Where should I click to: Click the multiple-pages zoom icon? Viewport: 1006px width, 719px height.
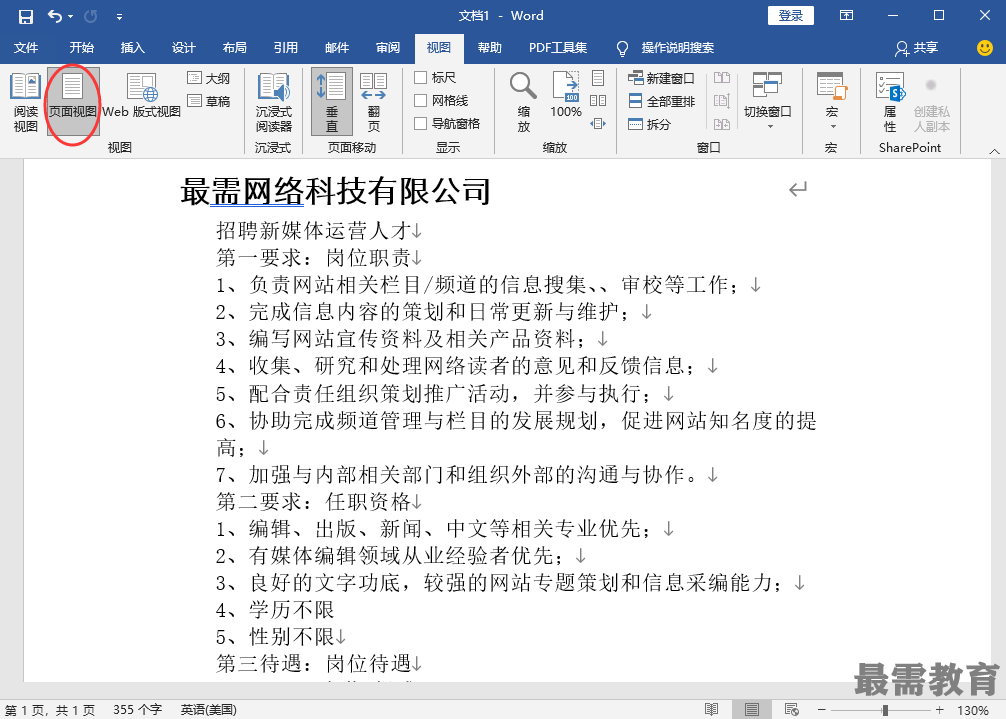[598, 101]
